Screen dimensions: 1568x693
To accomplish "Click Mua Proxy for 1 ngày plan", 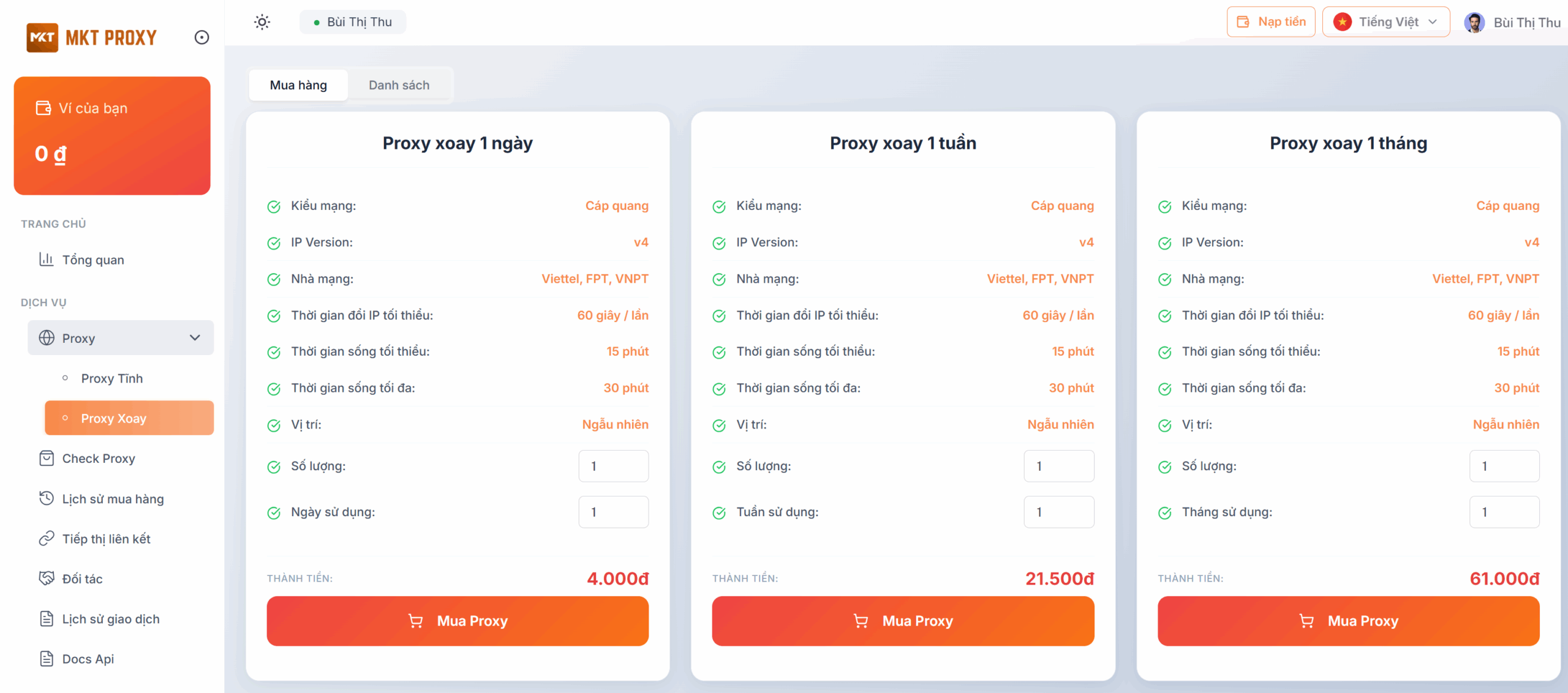I will 458,621.
